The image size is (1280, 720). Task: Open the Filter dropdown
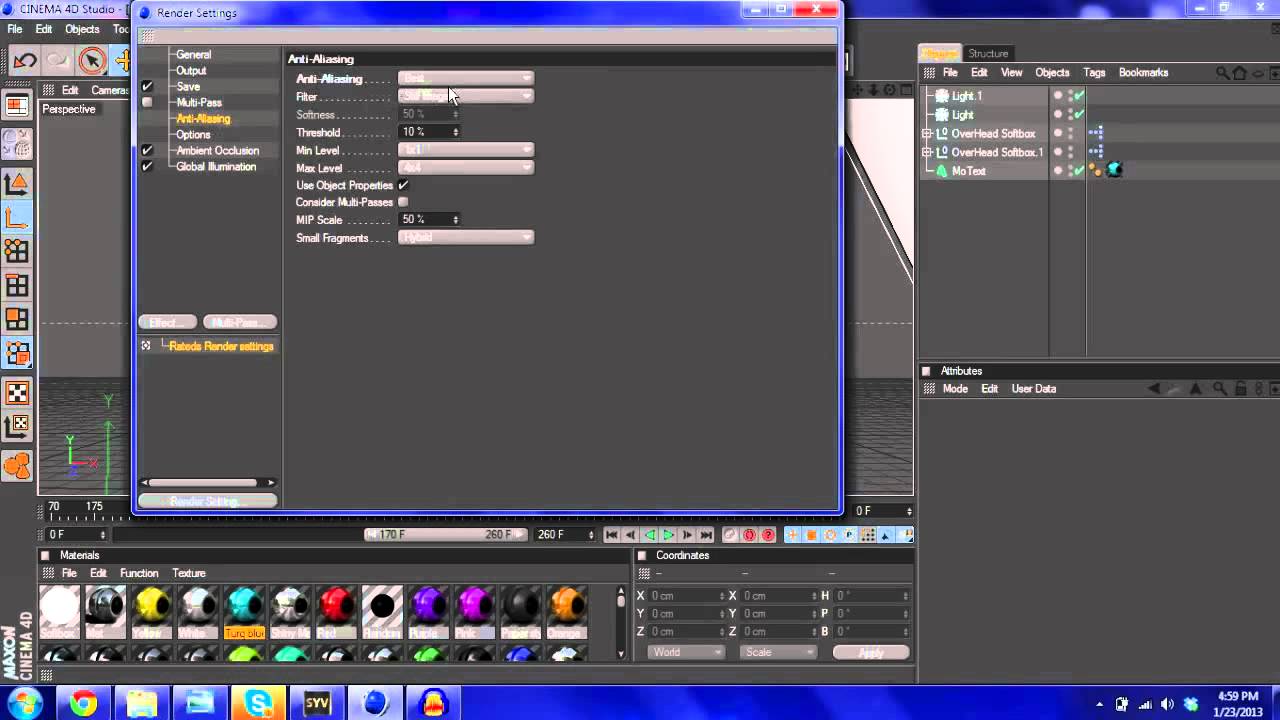(x=466, y=96)
